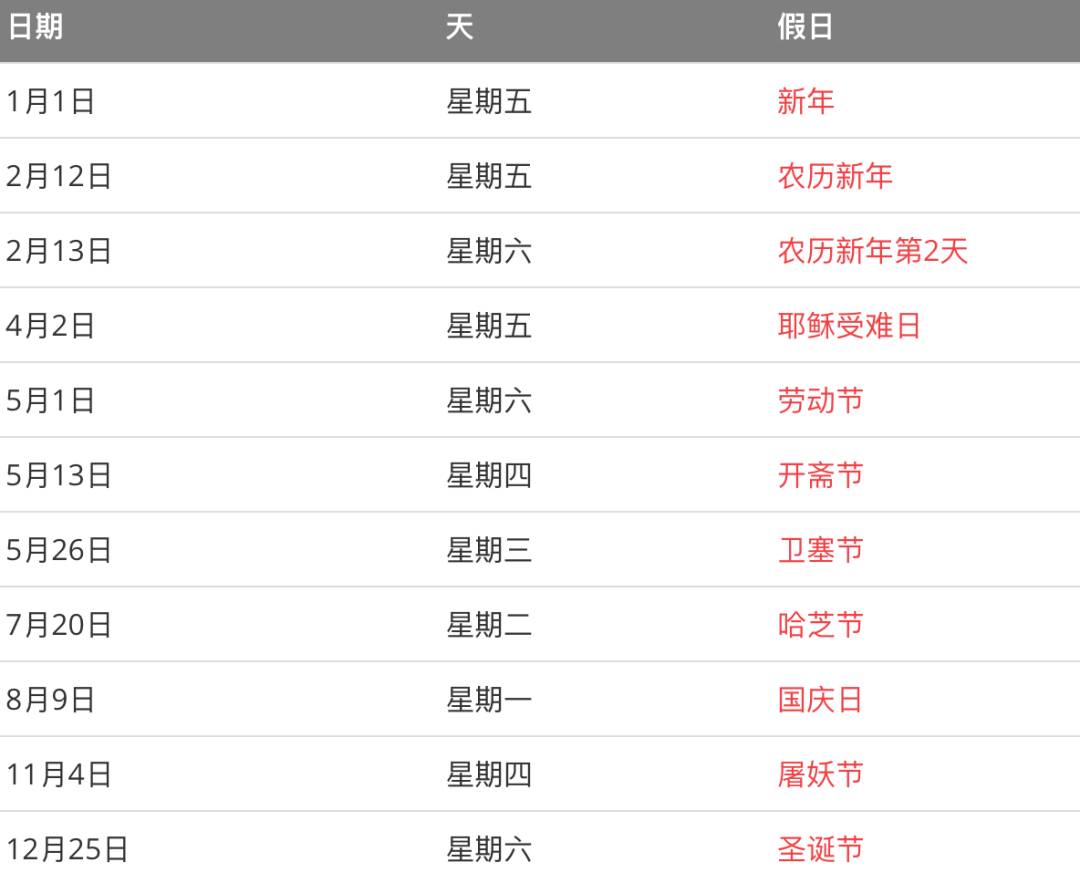Image resolution: width=1080 pixels, height=883 pixels.
Task: Click the 天 column header
Action: pyautogui.click(x=459, y=27)
